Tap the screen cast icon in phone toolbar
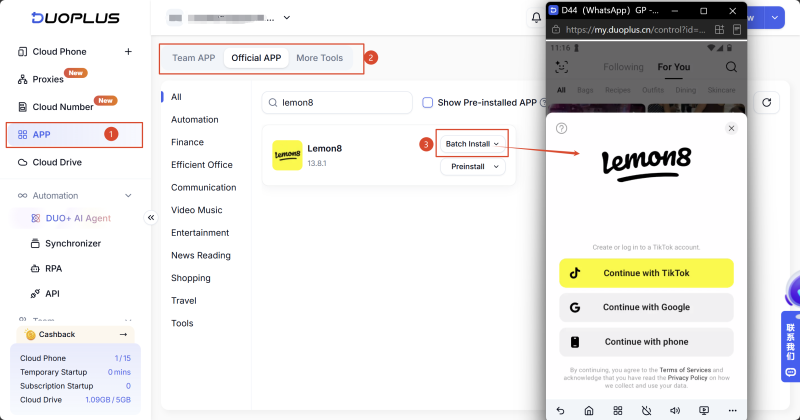800x420 pixels. point(704,411)
